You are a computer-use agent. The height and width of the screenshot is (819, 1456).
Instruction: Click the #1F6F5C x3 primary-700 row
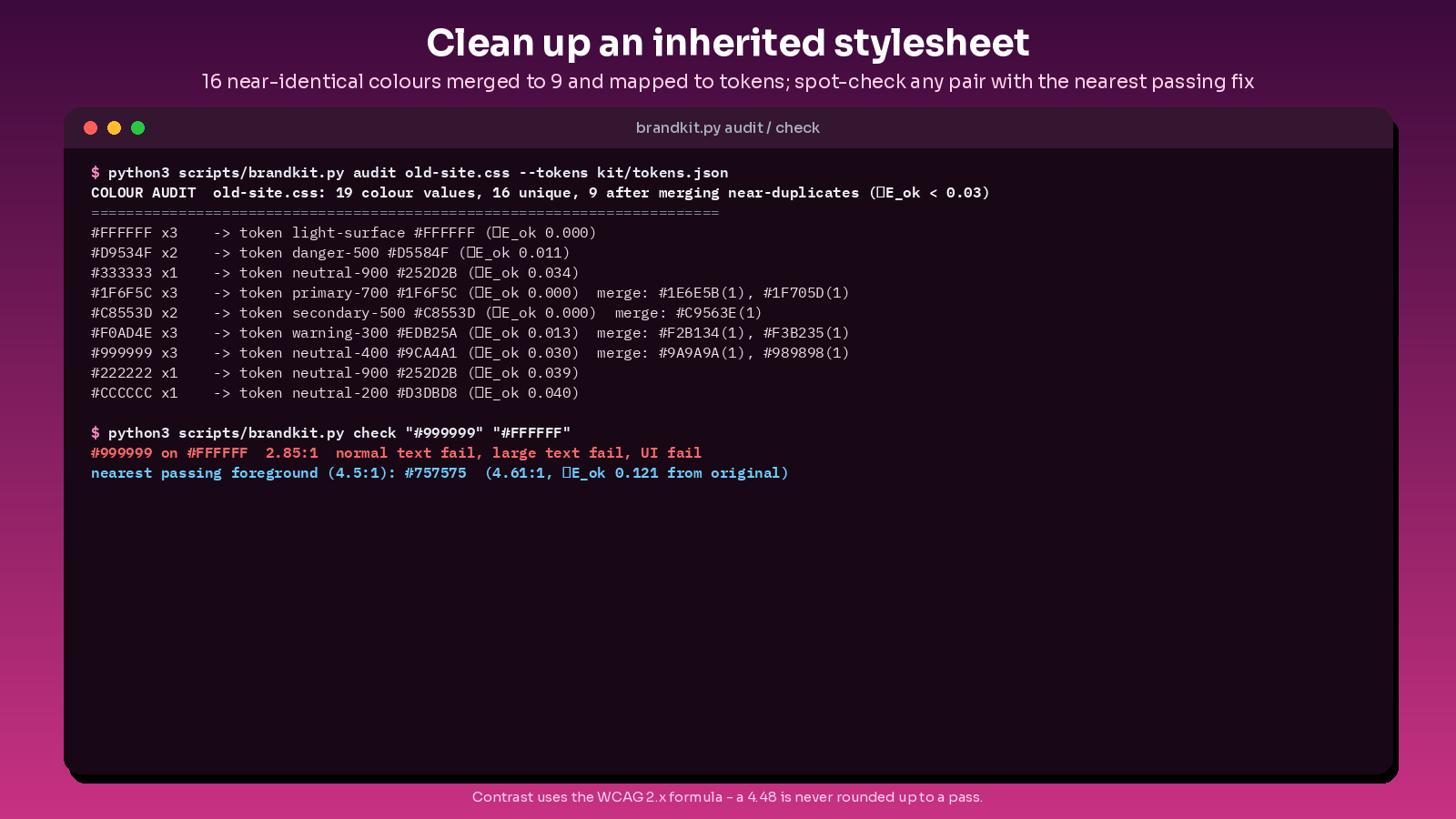(x=470, y=292)
